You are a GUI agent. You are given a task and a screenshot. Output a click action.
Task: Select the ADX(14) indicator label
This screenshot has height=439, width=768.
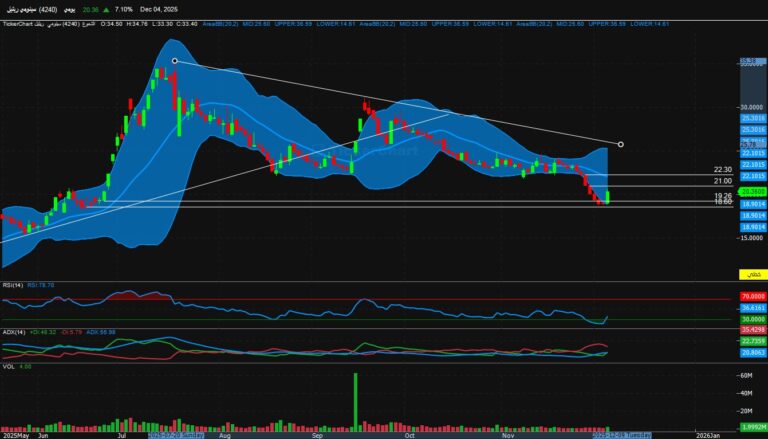(x=14, y=331)
